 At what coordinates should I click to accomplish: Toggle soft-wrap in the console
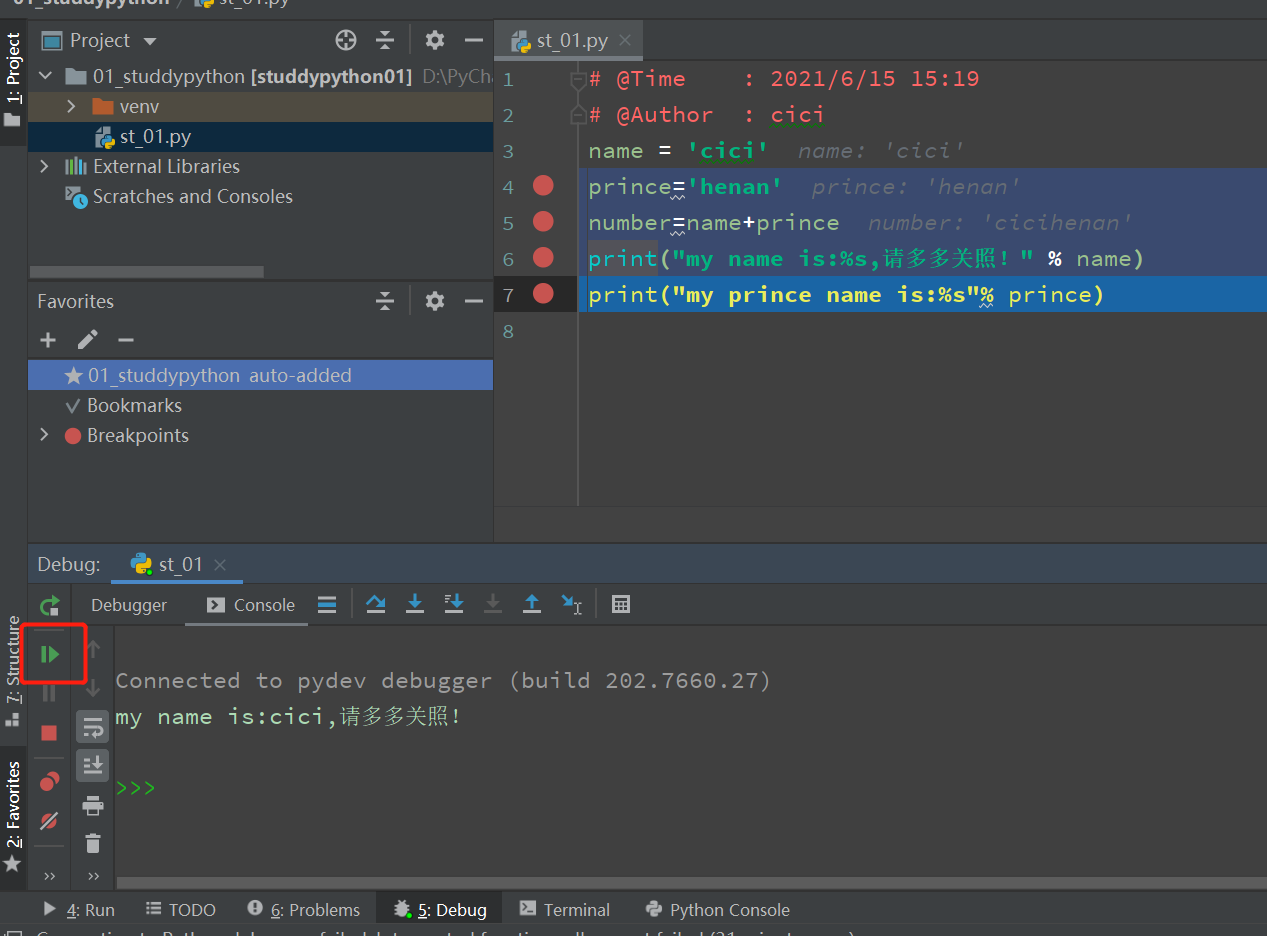(93, 727)
